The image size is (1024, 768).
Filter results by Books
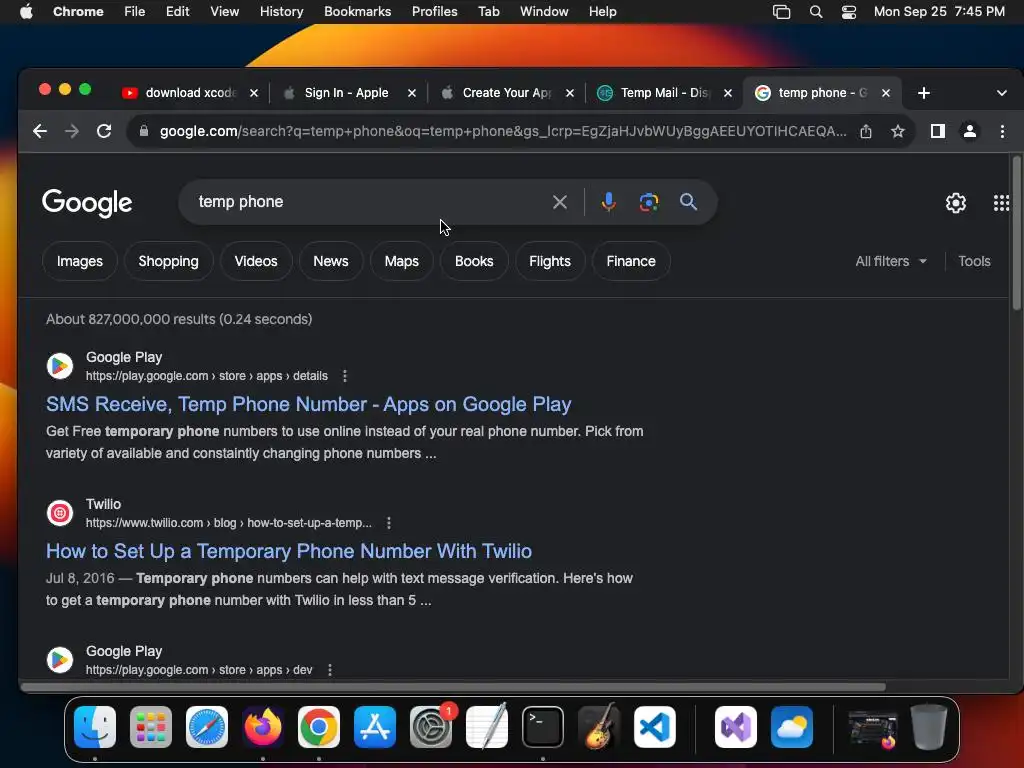click(x=474, y=261)
